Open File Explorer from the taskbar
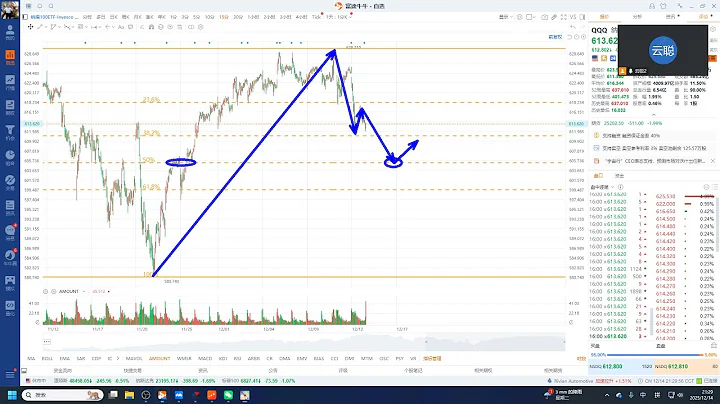The width and height of the screenshot is (720, 404). [129, 395]
